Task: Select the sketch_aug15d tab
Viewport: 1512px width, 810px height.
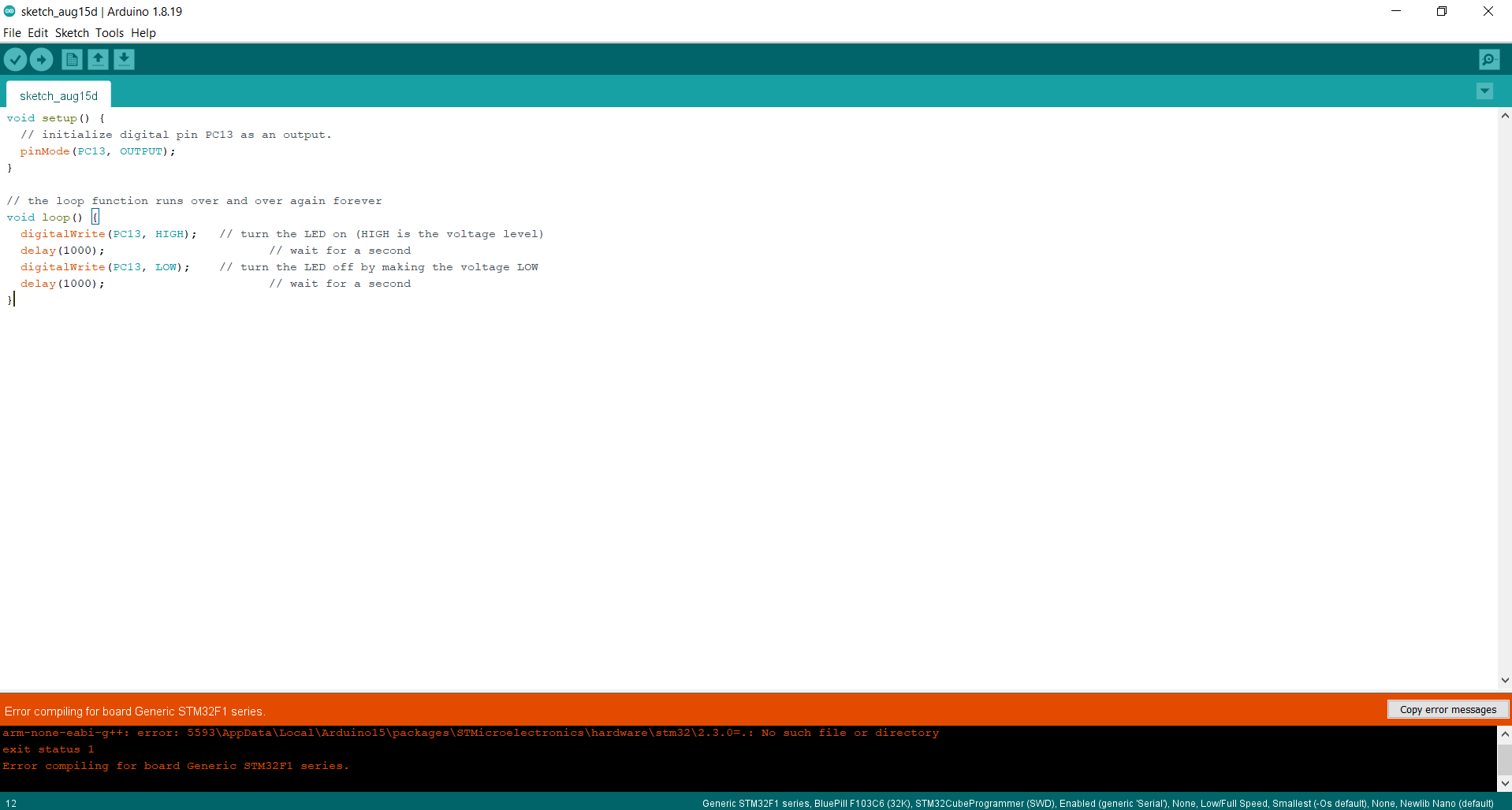Action: coord(58,95)
